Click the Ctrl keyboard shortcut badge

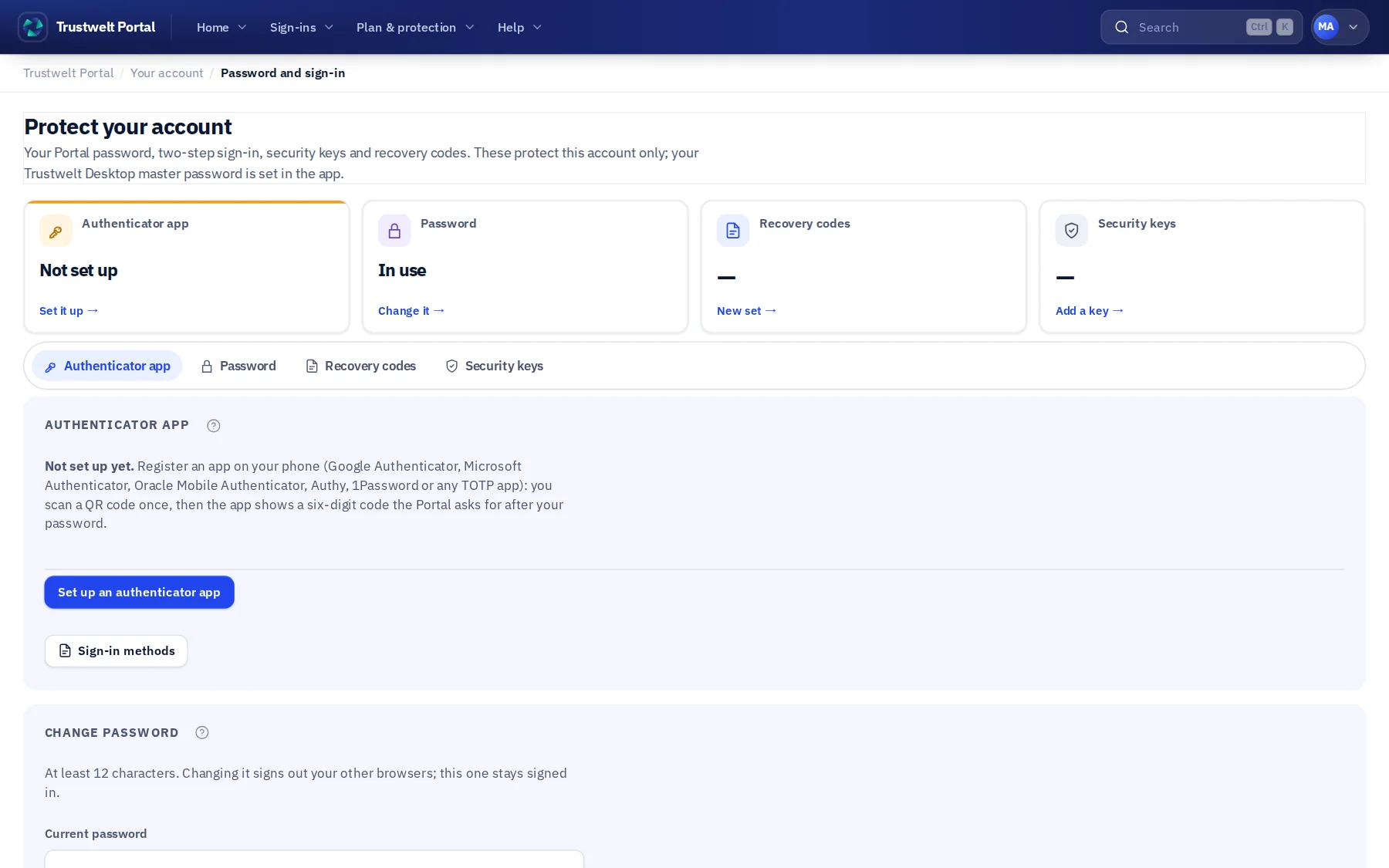1259,27
